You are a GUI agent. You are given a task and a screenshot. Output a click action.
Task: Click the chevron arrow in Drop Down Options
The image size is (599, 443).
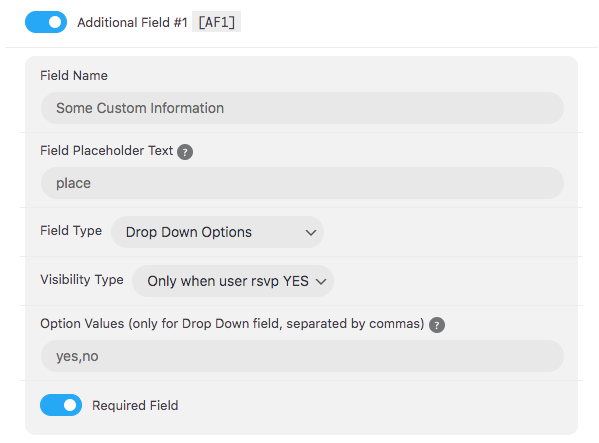311,233
